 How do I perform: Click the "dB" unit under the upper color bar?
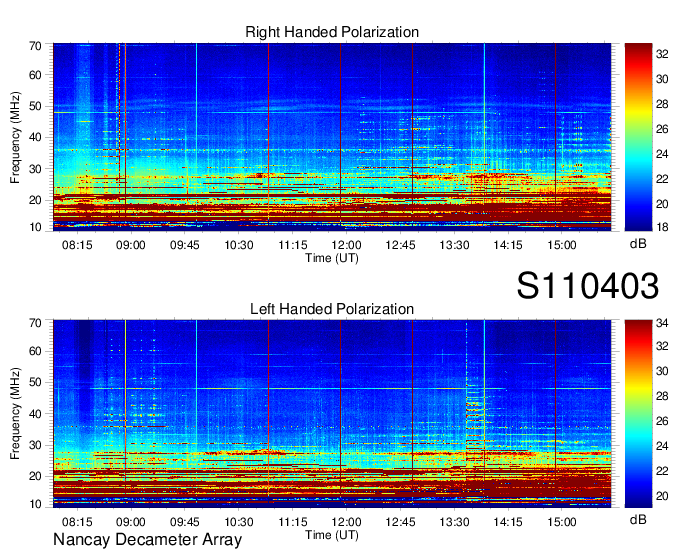click(638, 244)
